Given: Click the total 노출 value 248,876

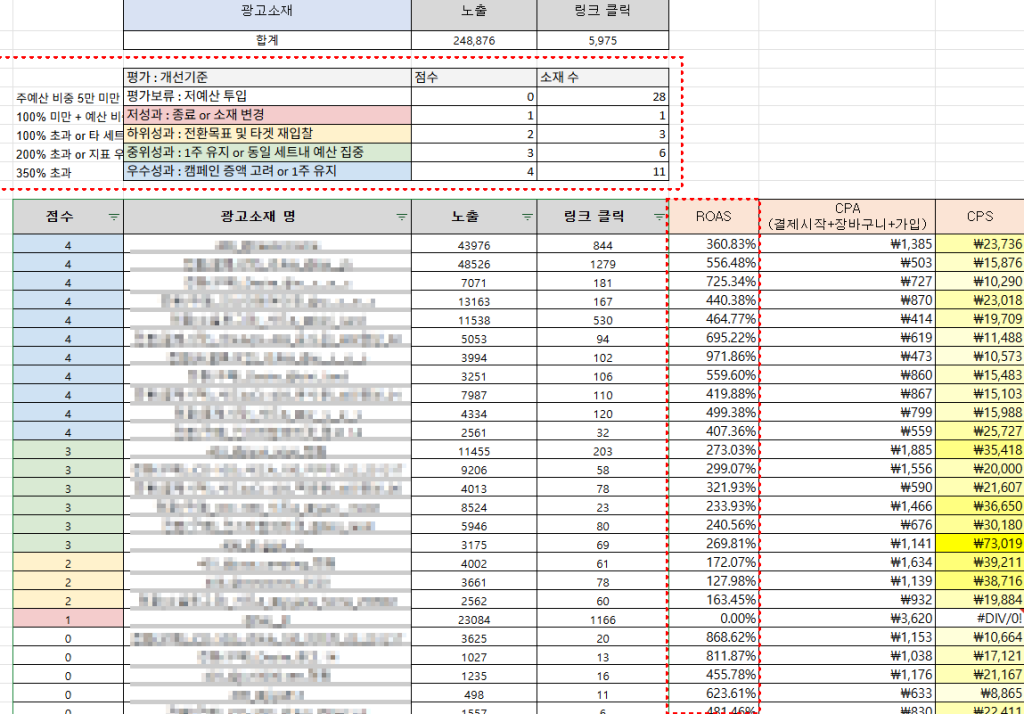Looking at the screenshot, I should (474, 41).
